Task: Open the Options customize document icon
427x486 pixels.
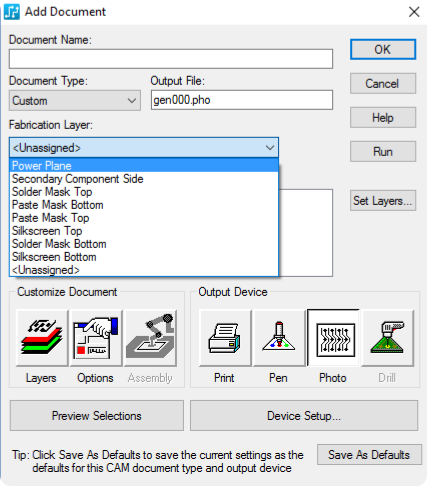Action: tap(96, 338)
